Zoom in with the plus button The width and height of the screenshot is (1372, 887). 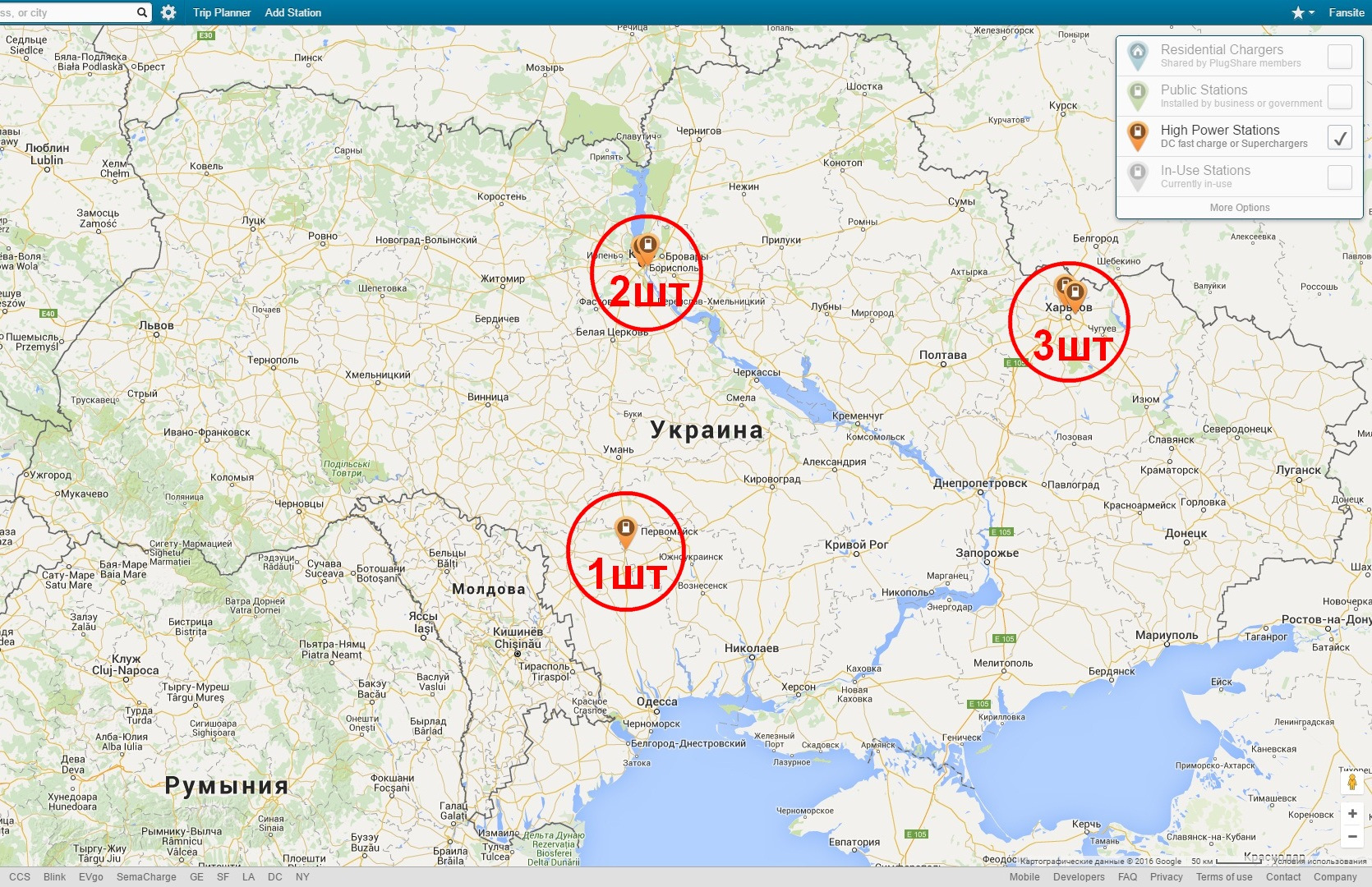(x=1352, y=814)
